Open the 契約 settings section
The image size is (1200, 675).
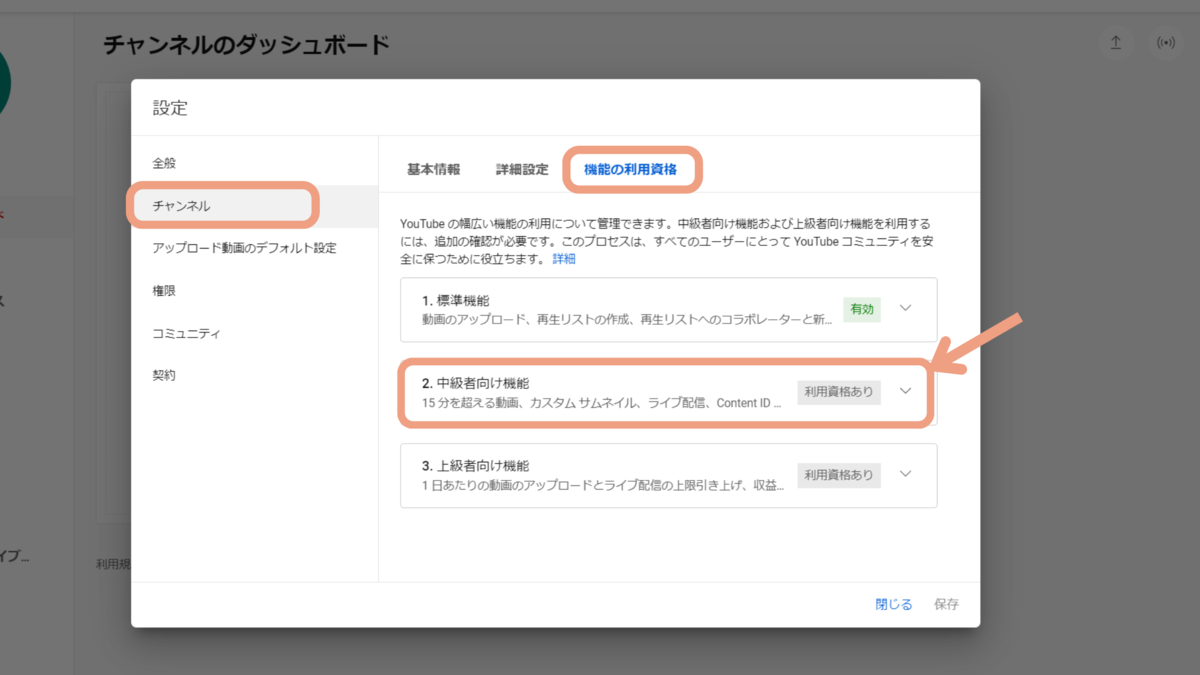255,376
